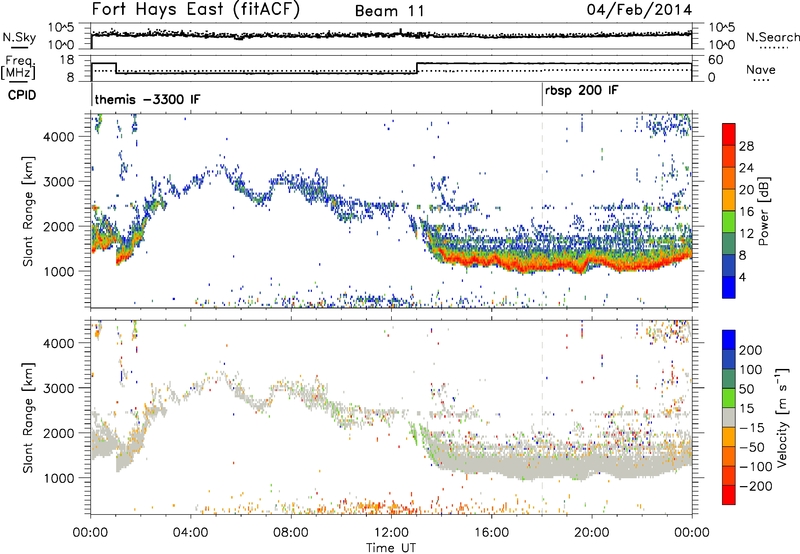Click the 'Power [dB]' color bar label
The image size is (800, 554).
pos(763,211)
